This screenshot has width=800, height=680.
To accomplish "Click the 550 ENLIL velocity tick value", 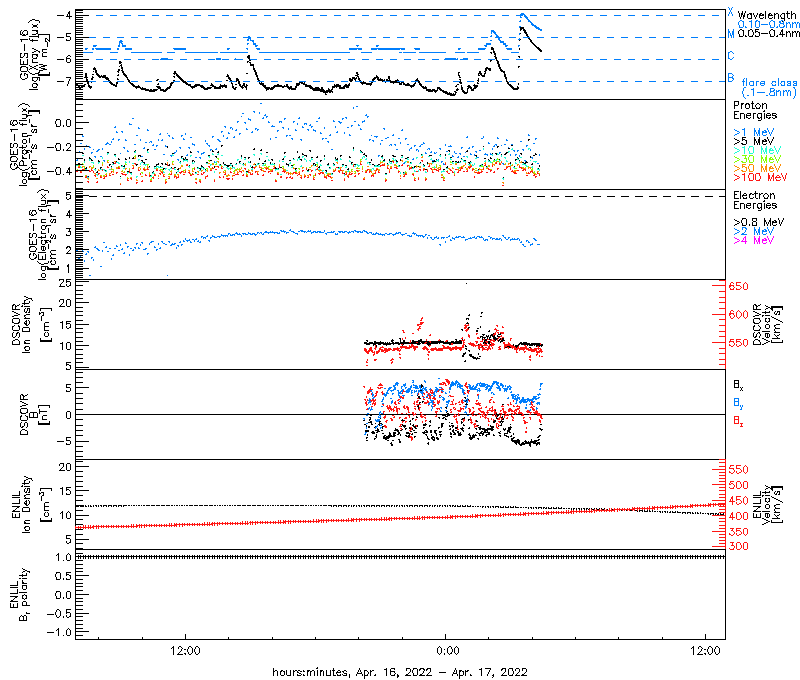I will click(x=738, y=469).
